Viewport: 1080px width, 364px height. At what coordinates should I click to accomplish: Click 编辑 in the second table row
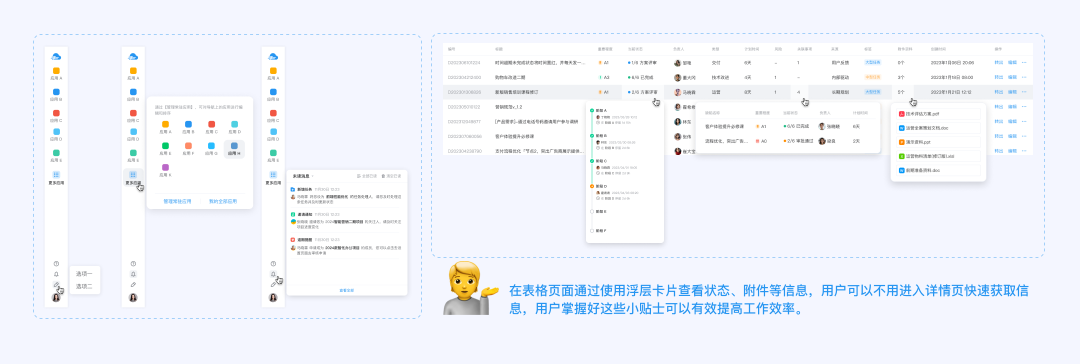coord(1012,77)
